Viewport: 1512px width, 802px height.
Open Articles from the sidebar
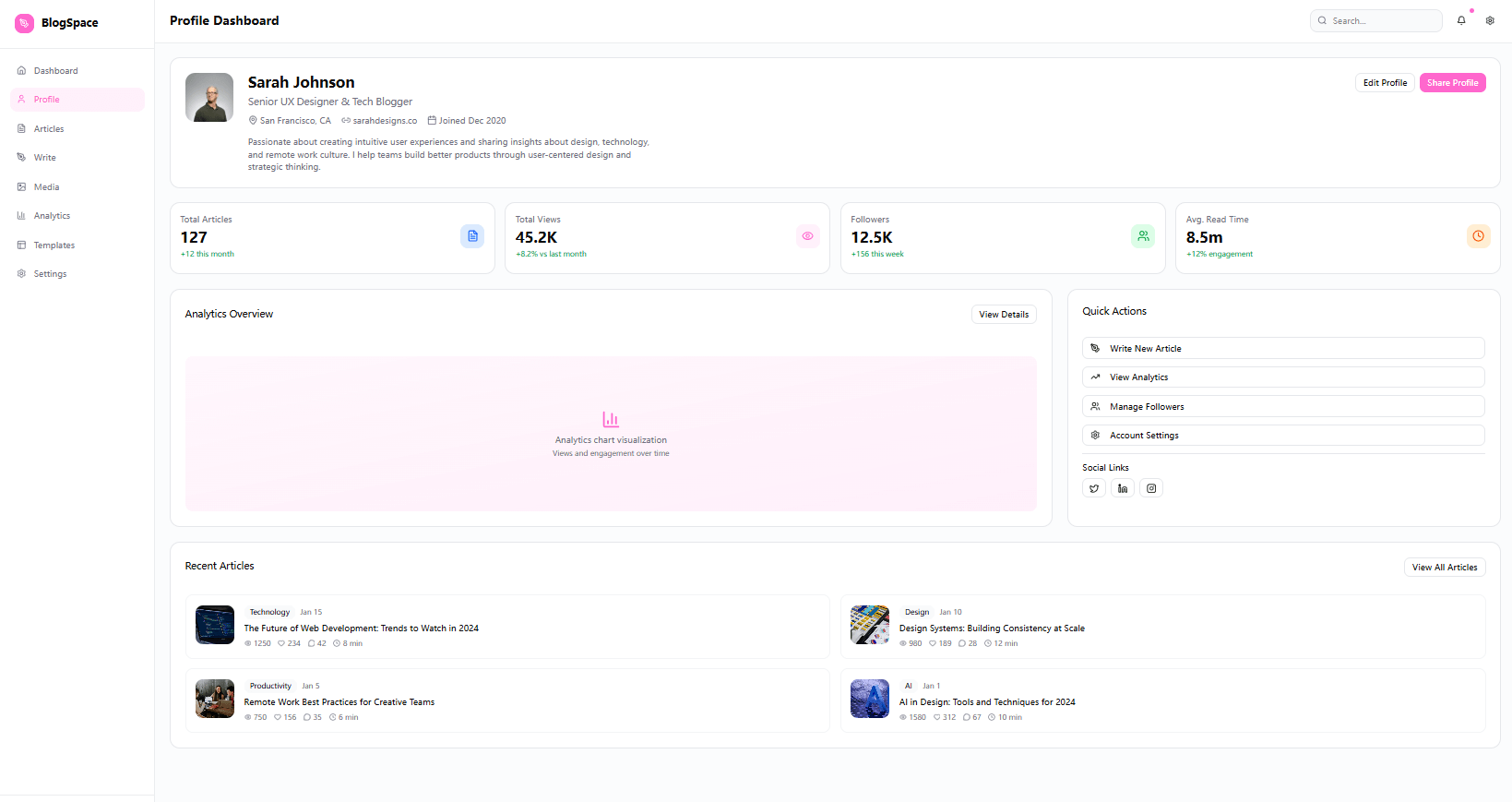[x=49, y=129]
